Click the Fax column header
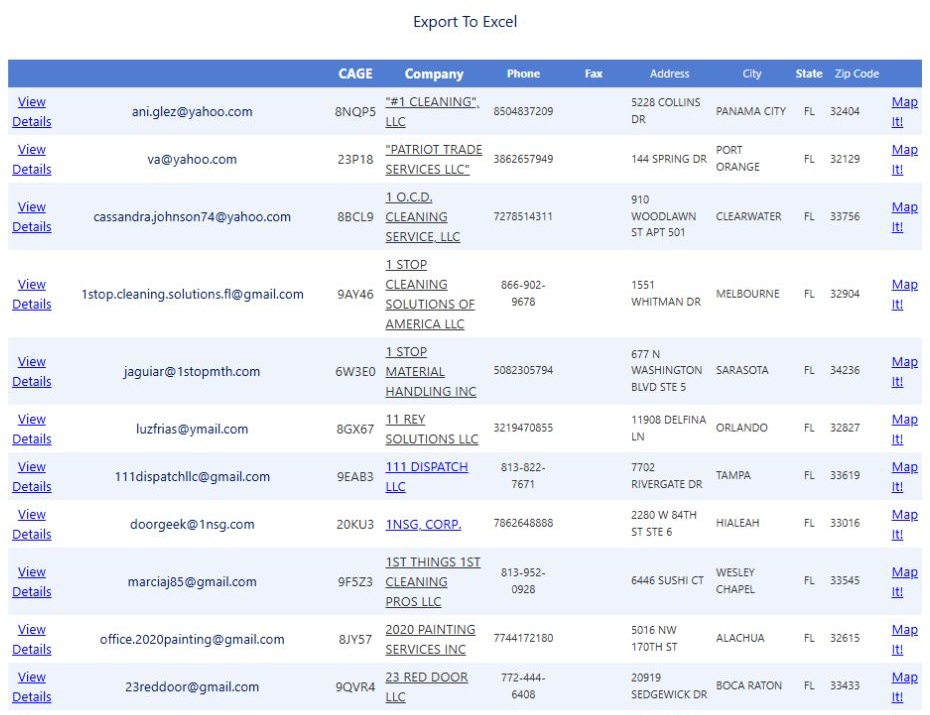This screenshot has height=715, width=930. tap(594, 74)
